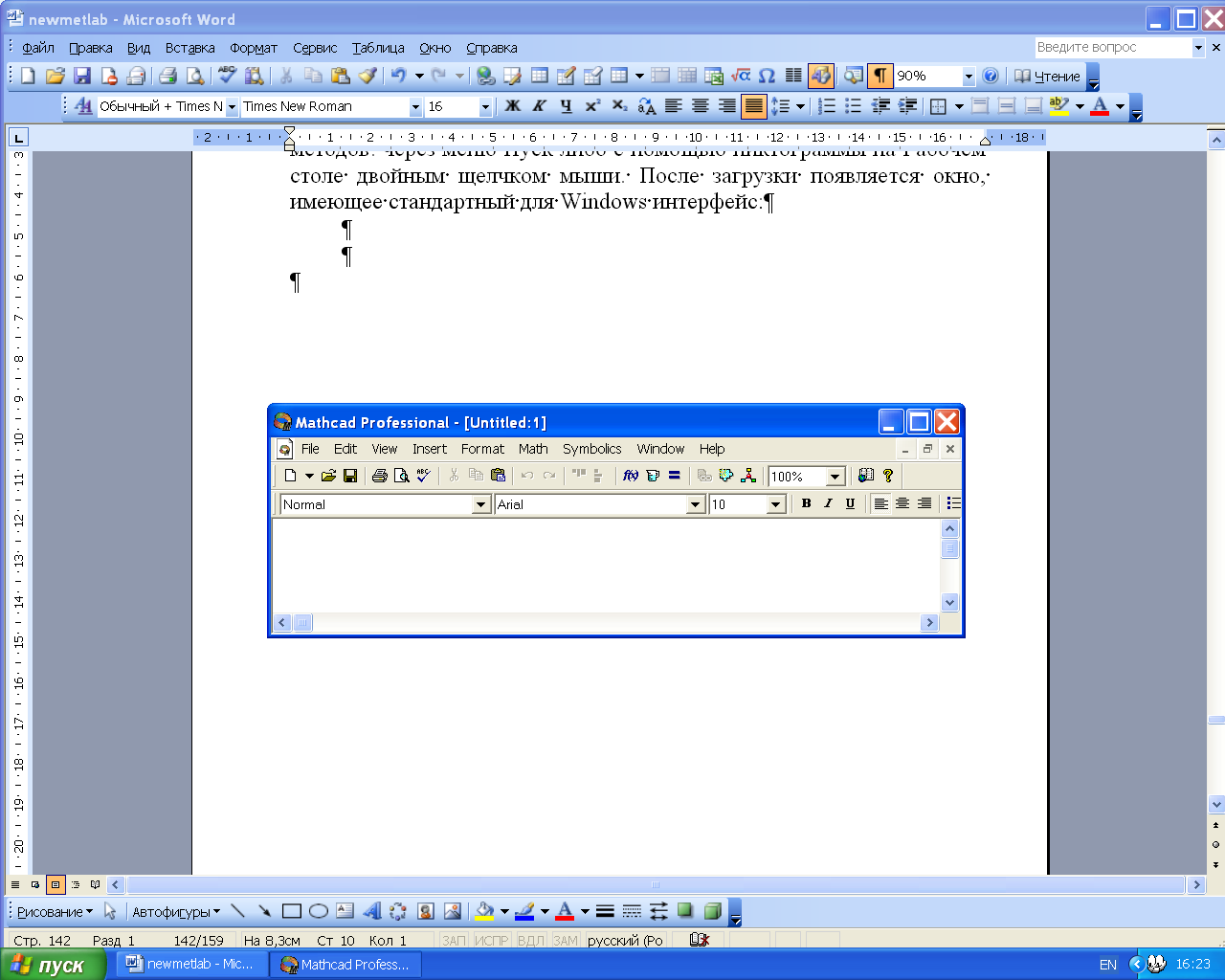Viewport: 1225px width, 980px height.
Task: Open the line spacing dropdown arrow
Action: tap(801, 106)
